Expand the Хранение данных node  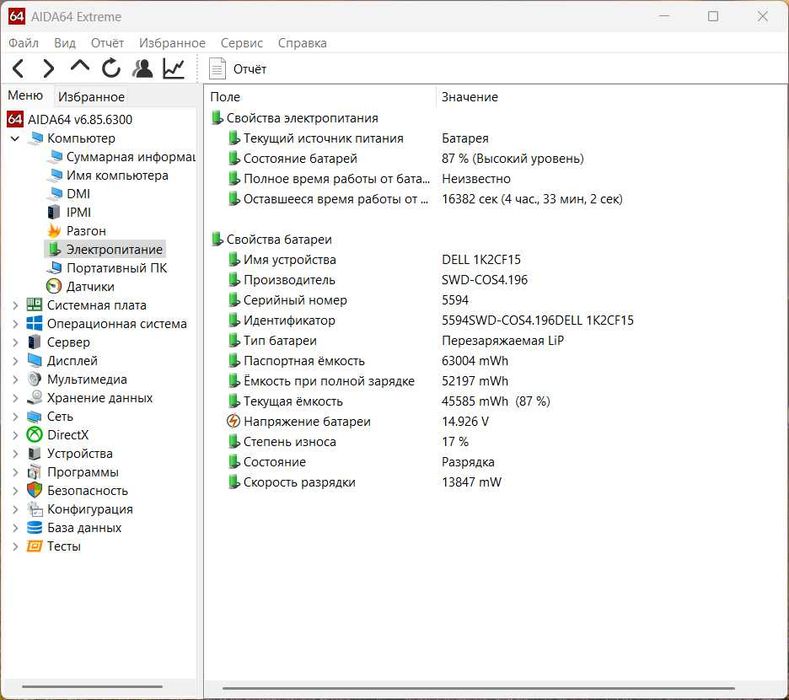pos(15,398)
